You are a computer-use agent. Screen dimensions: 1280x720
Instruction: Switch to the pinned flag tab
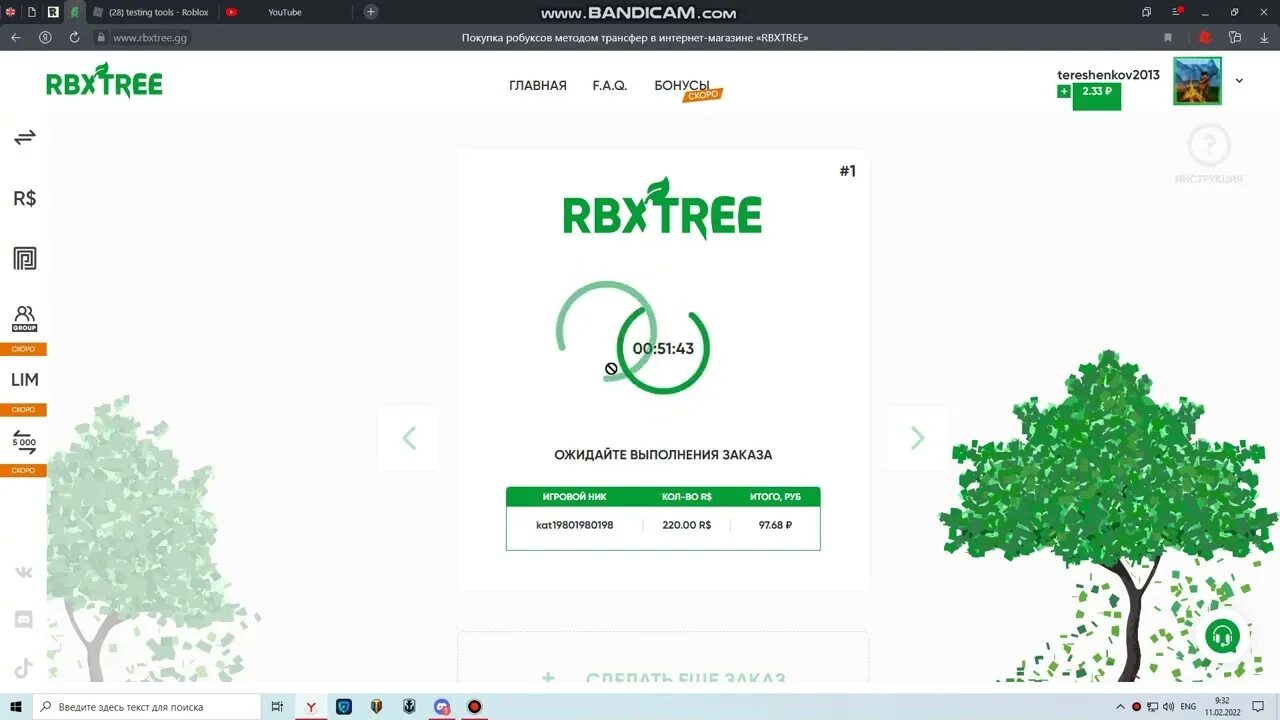(10, 12)
